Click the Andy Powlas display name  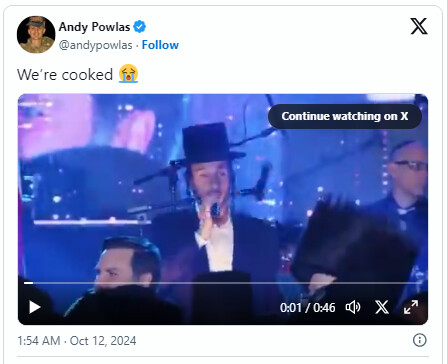[x=94, y=27]
